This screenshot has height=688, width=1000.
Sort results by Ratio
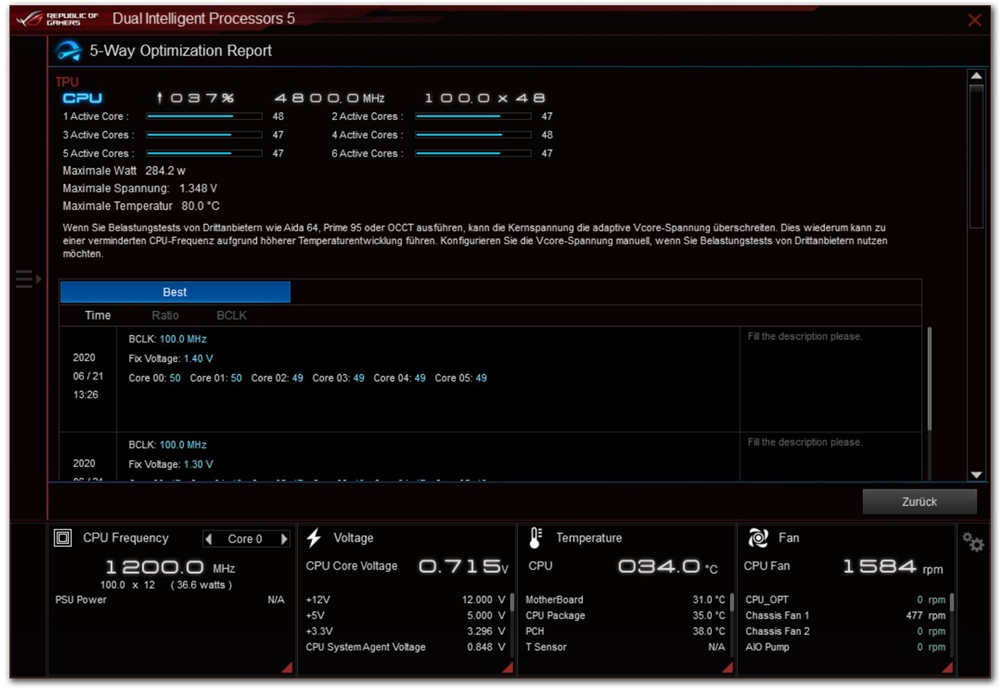tap(165, 315)
